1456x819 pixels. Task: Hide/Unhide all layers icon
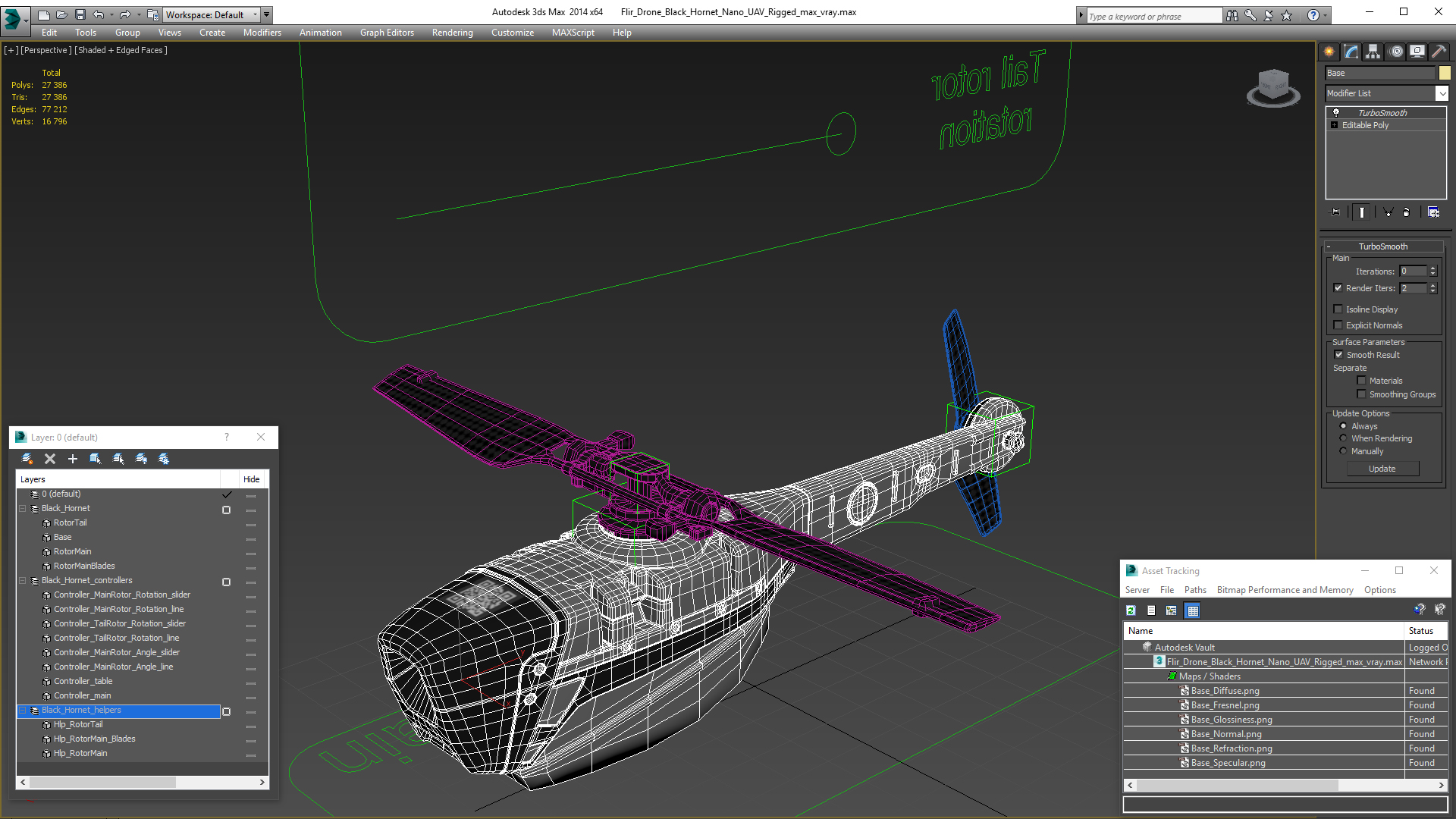tap(141, 459)
